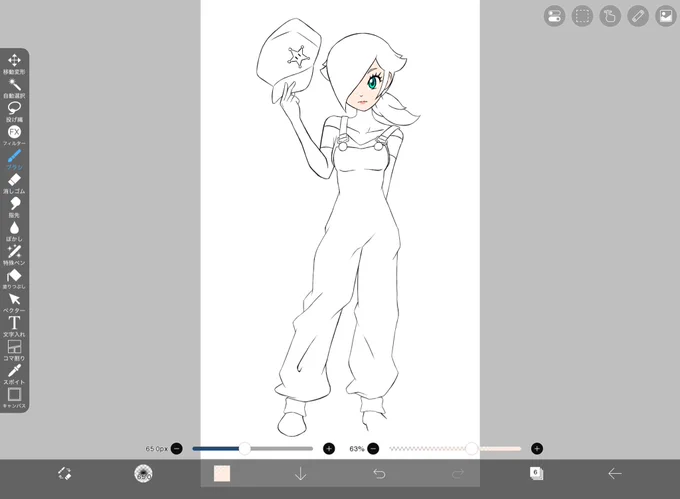Open the layers panel showing 6
Screen dimensions: 680x499
[536, 473]
